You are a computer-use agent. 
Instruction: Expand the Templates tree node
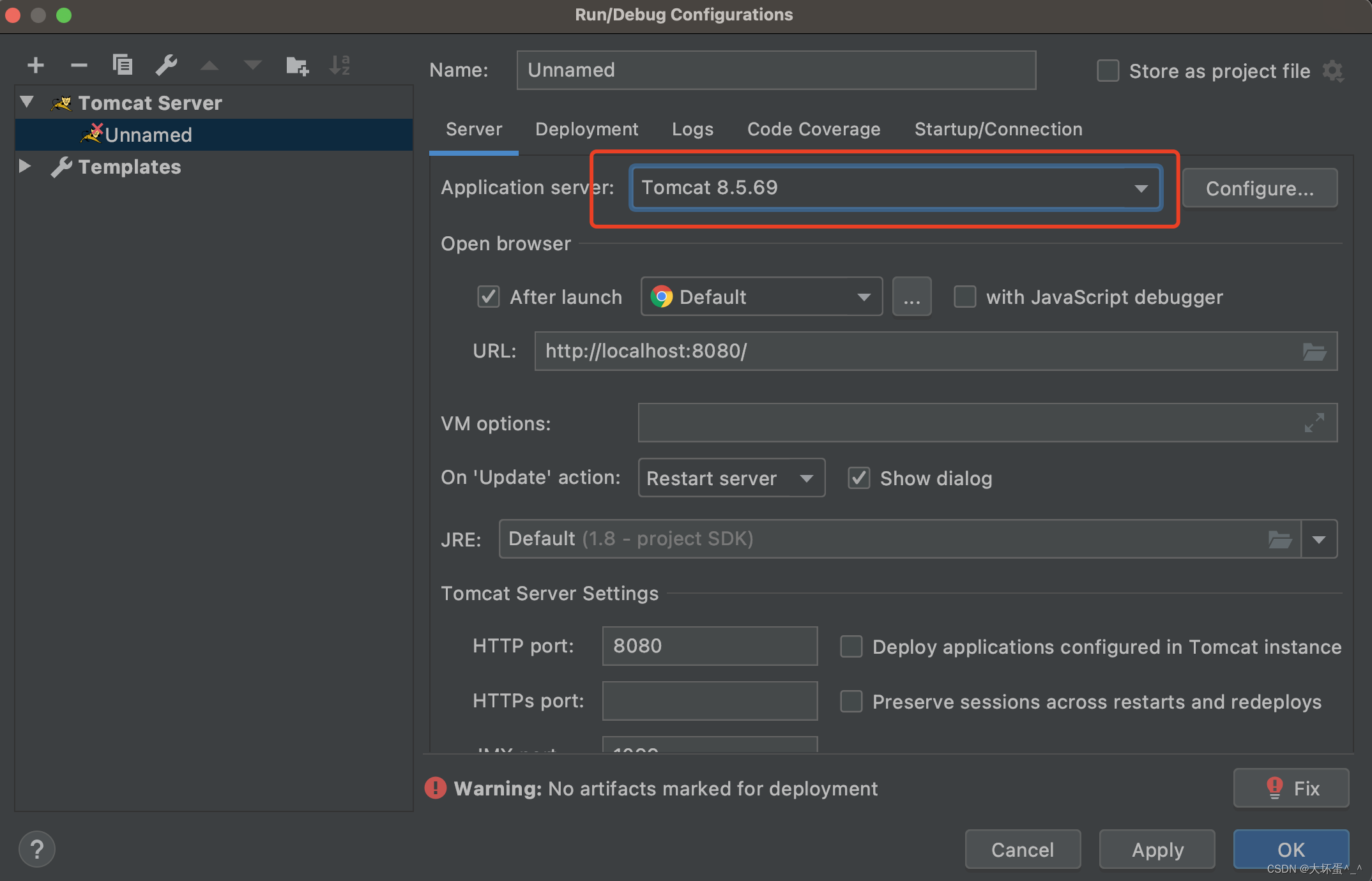tap(25, 166)
